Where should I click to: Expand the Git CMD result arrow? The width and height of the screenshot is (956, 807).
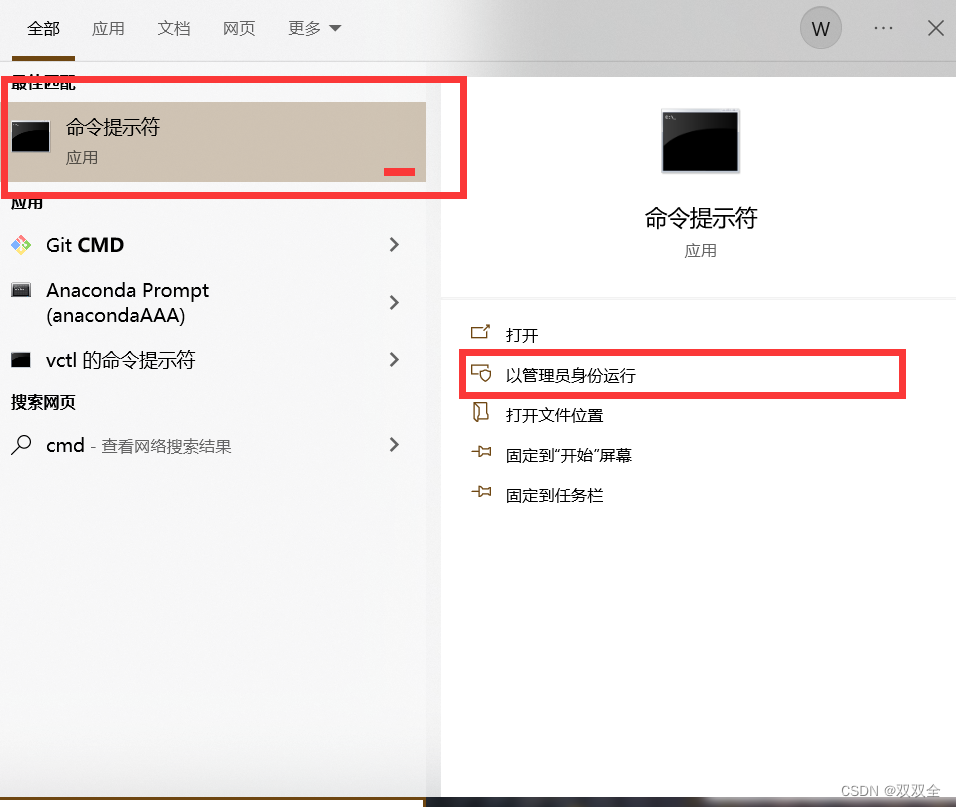tap(394, 245)
